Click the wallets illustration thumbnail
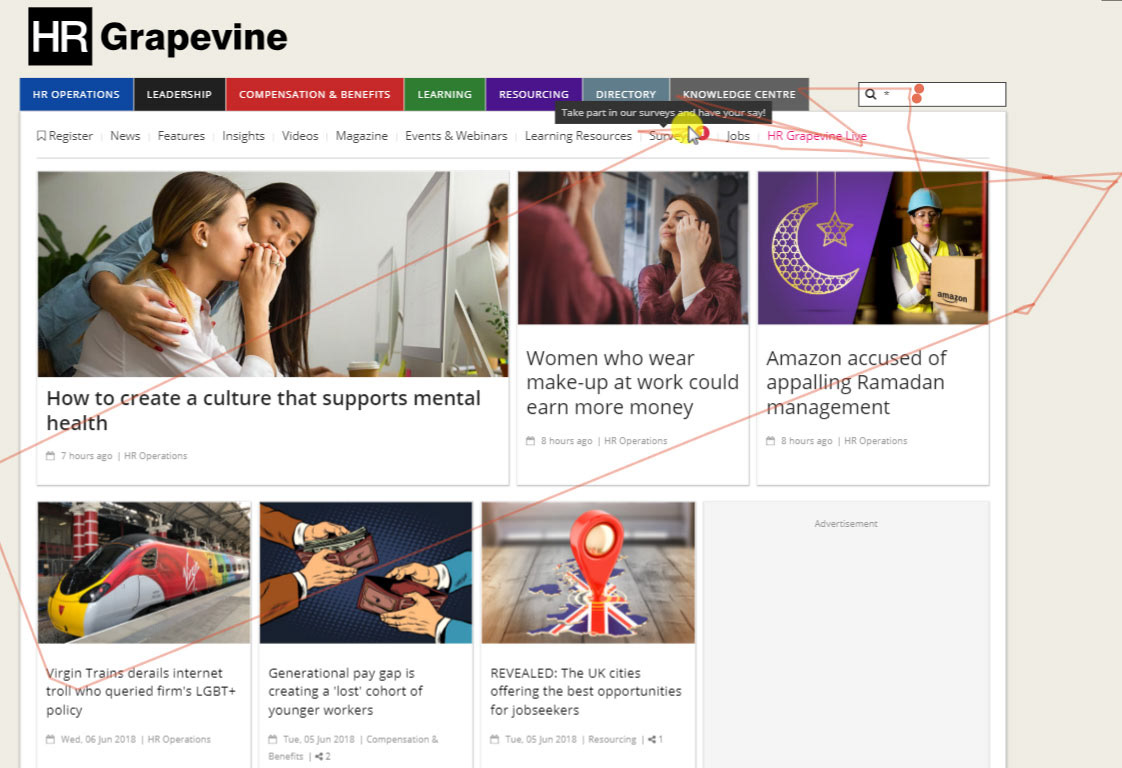The height and width of the screenshot is (768, 1122). tap(366, 573)
